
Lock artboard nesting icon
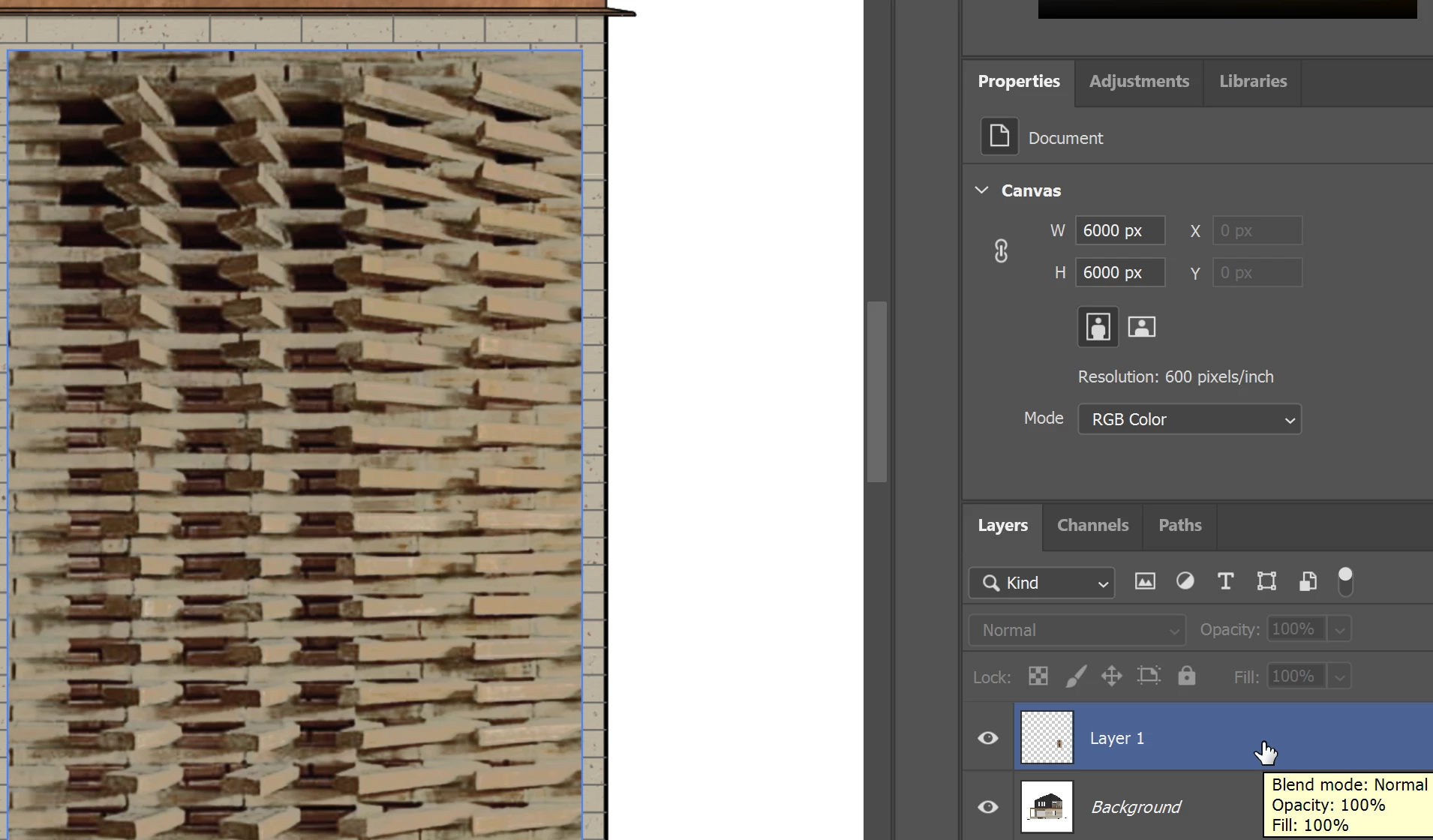[x=1149, y=676]
